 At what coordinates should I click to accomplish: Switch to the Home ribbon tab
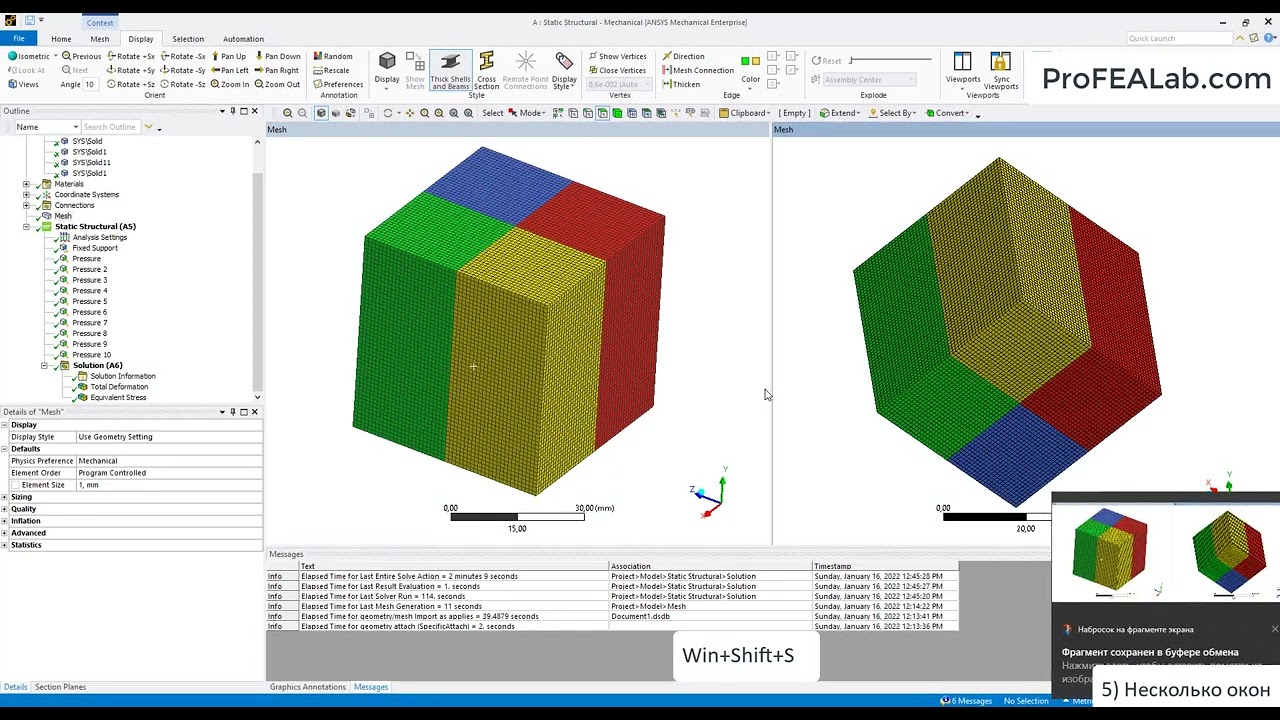61,39
